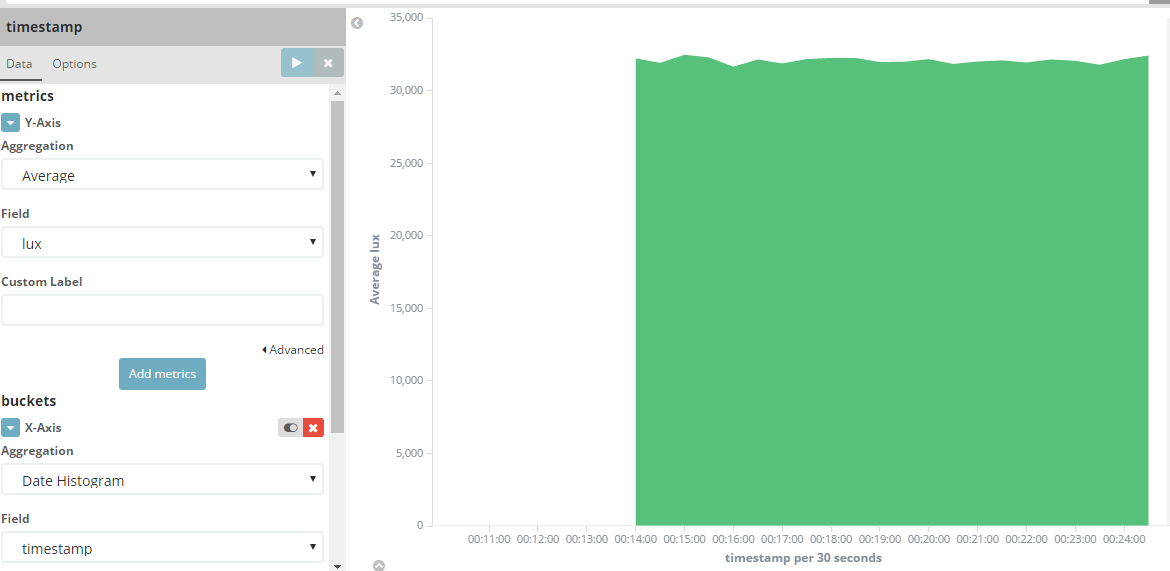The image size is (1170, 571).
Task: Open the Y-Axis Aggregation Average dropdown
Action: pyautogui.click(x=162, y=175)
